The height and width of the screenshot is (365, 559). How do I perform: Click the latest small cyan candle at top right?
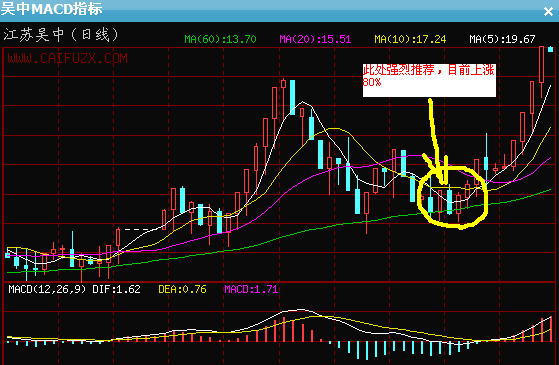[550, 50]
